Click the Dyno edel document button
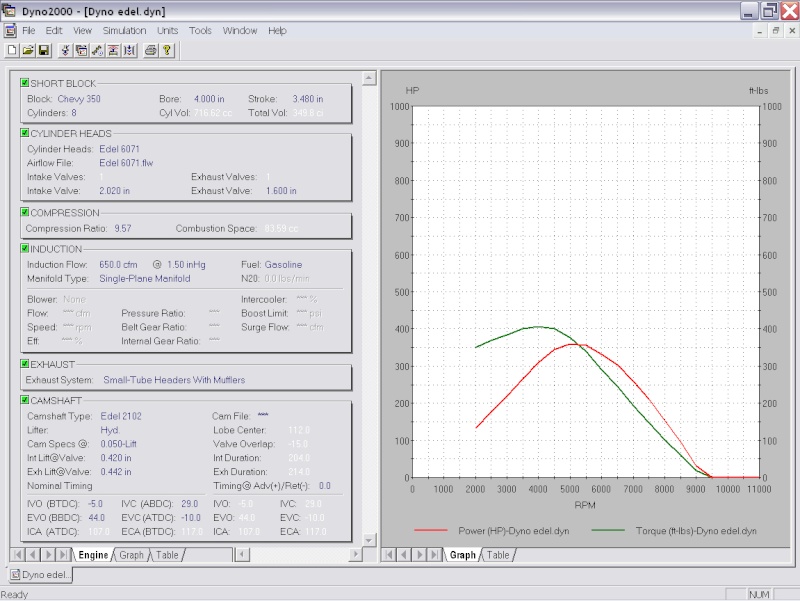This screenshot has width=800, height=601. point(41,575)
